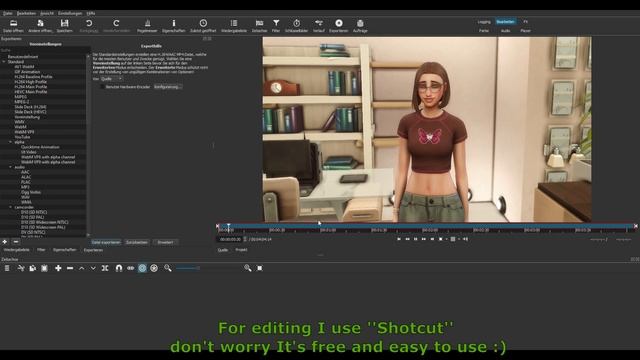
Task: Select the YouTube export preset
Action: 22,137
